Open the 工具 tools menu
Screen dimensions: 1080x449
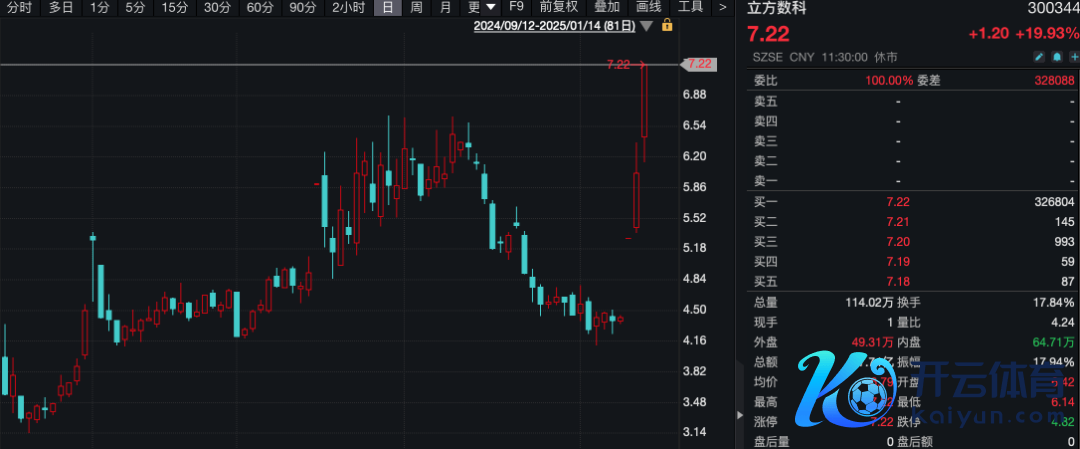[690, 8]
